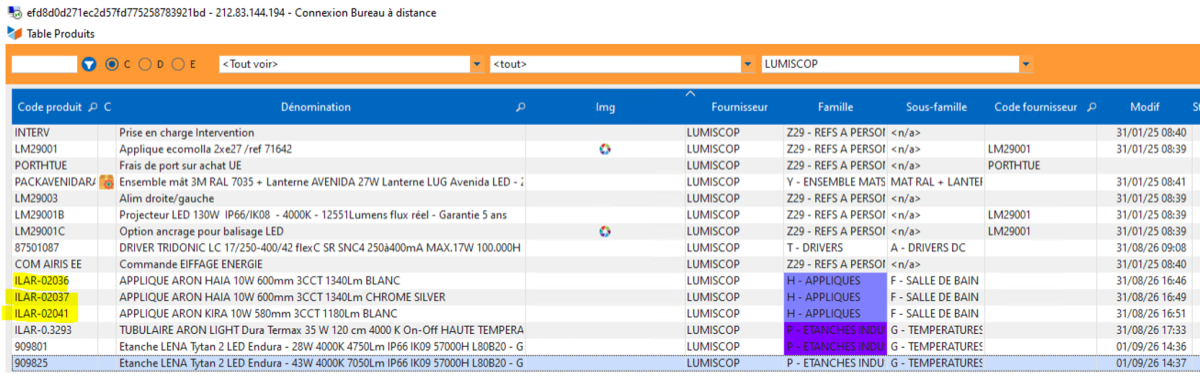This screenshot has height=378, width=1200.
Task: Click 'MAT RAL + LANTER' sub-family cell
Action: [936, 182]
